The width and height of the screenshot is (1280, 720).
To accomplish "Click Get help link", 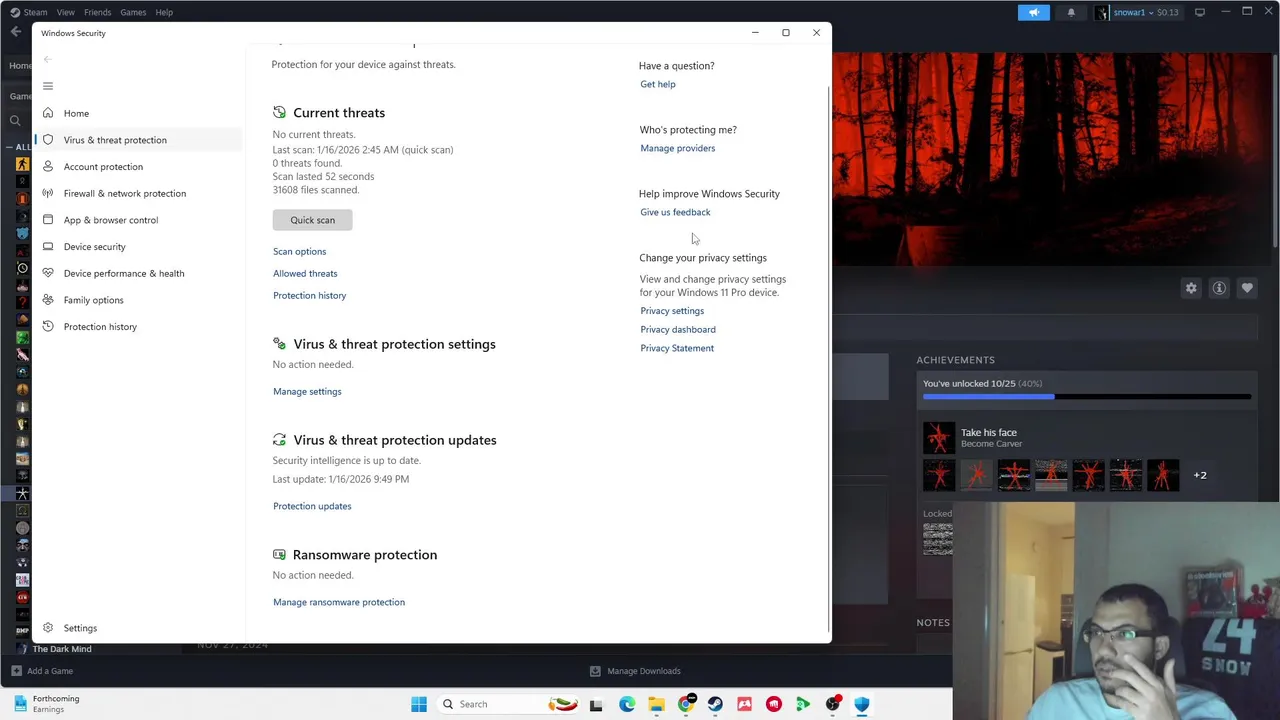I will [x=658, y=84].
